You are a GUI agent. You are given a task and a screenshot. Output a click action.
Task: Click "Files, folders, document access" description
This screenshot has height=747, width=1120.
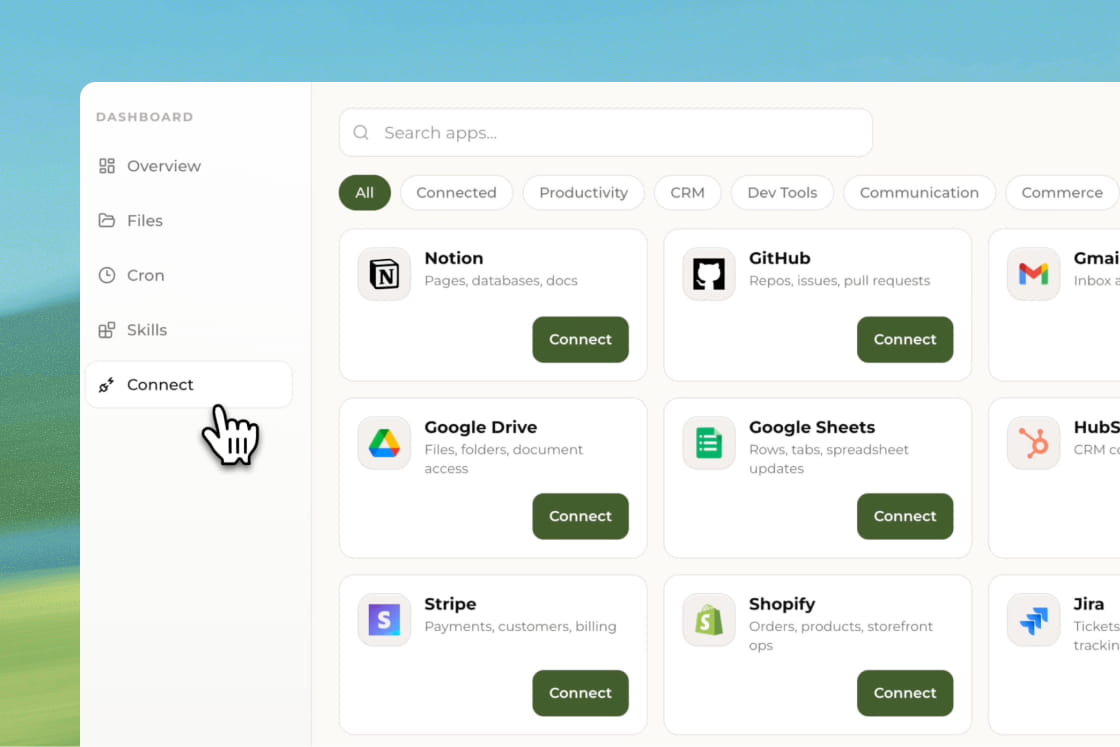(504, 459)
